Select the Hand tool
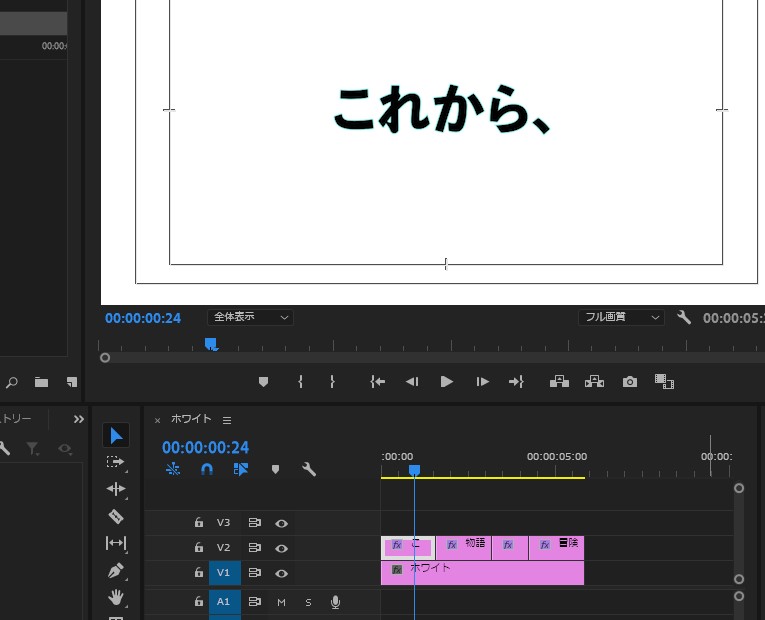Image resolution: width=765 pixels, height=620 pixels. click(116, 597)
